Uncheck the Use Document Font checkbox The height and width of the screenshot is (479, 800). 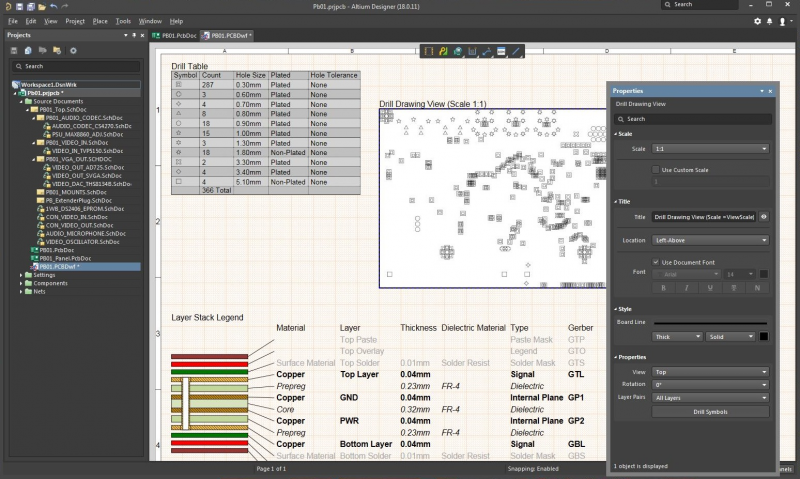[x=656, y=262]
